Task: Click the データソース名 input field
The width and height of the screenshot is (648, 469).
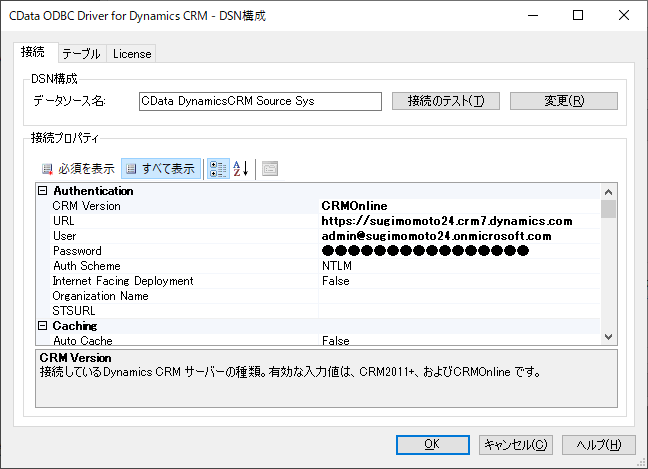Action: pyautogui.click(x=260, y=101)
